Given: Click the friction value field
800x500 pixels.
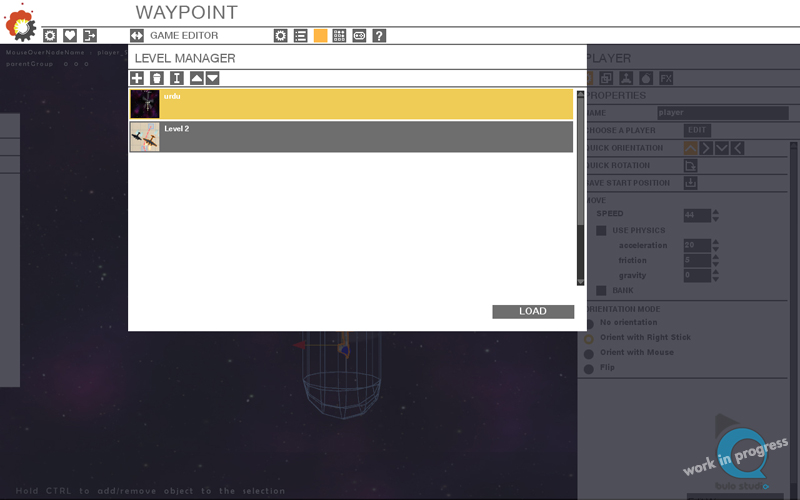Looking at the screenshot, I should (697, 260).
